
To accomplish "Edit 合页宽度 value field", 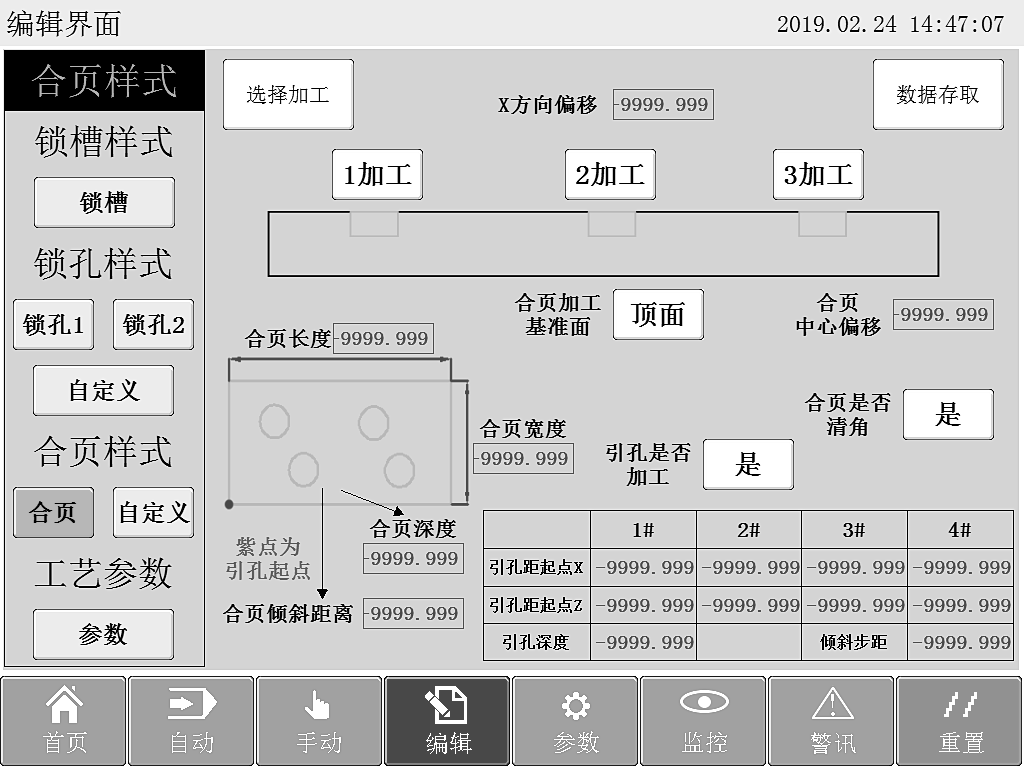I will (x=524, y=458).
